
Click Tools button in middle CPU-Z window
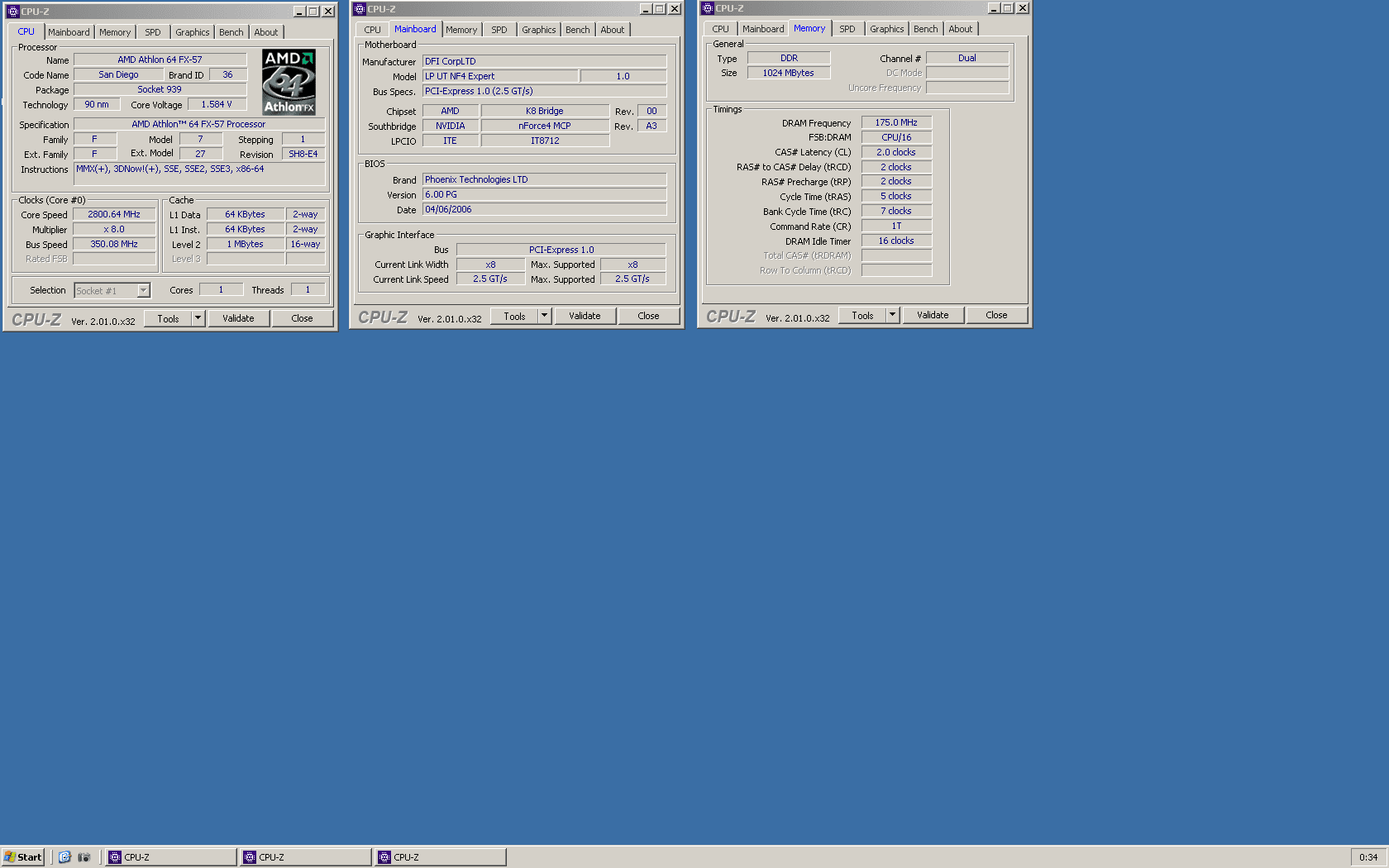click(x=514, y=316)
